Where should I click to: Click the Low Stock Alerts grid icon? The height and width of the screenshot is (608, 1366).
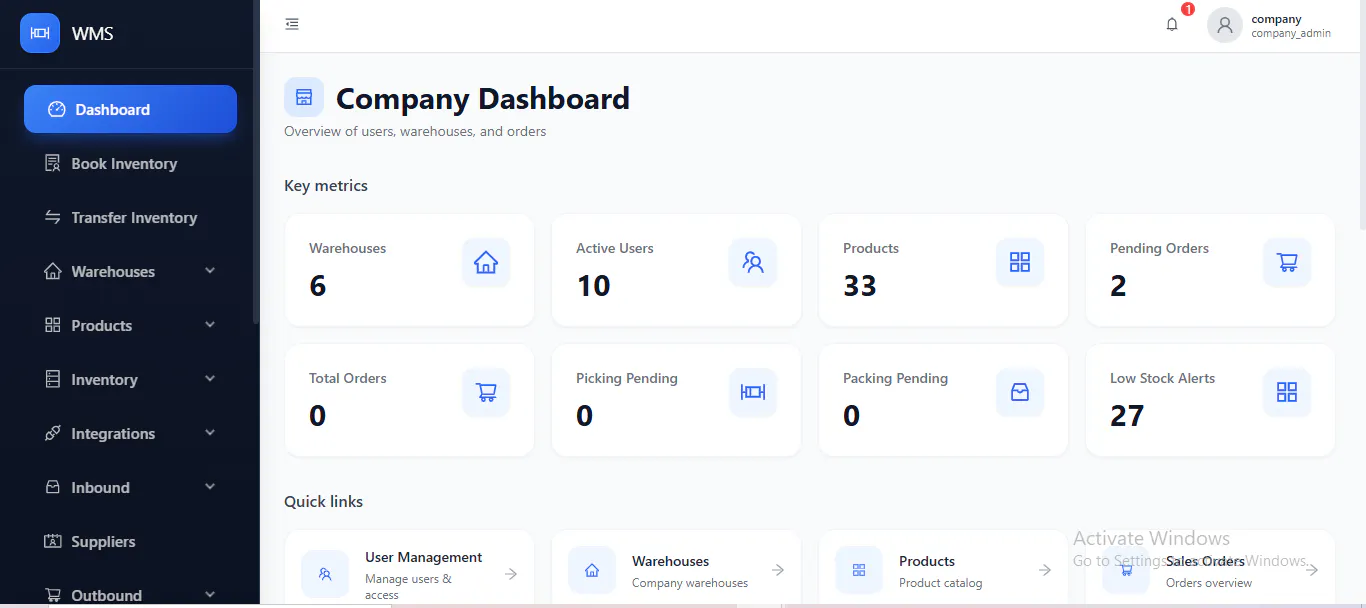[1287, 393]
